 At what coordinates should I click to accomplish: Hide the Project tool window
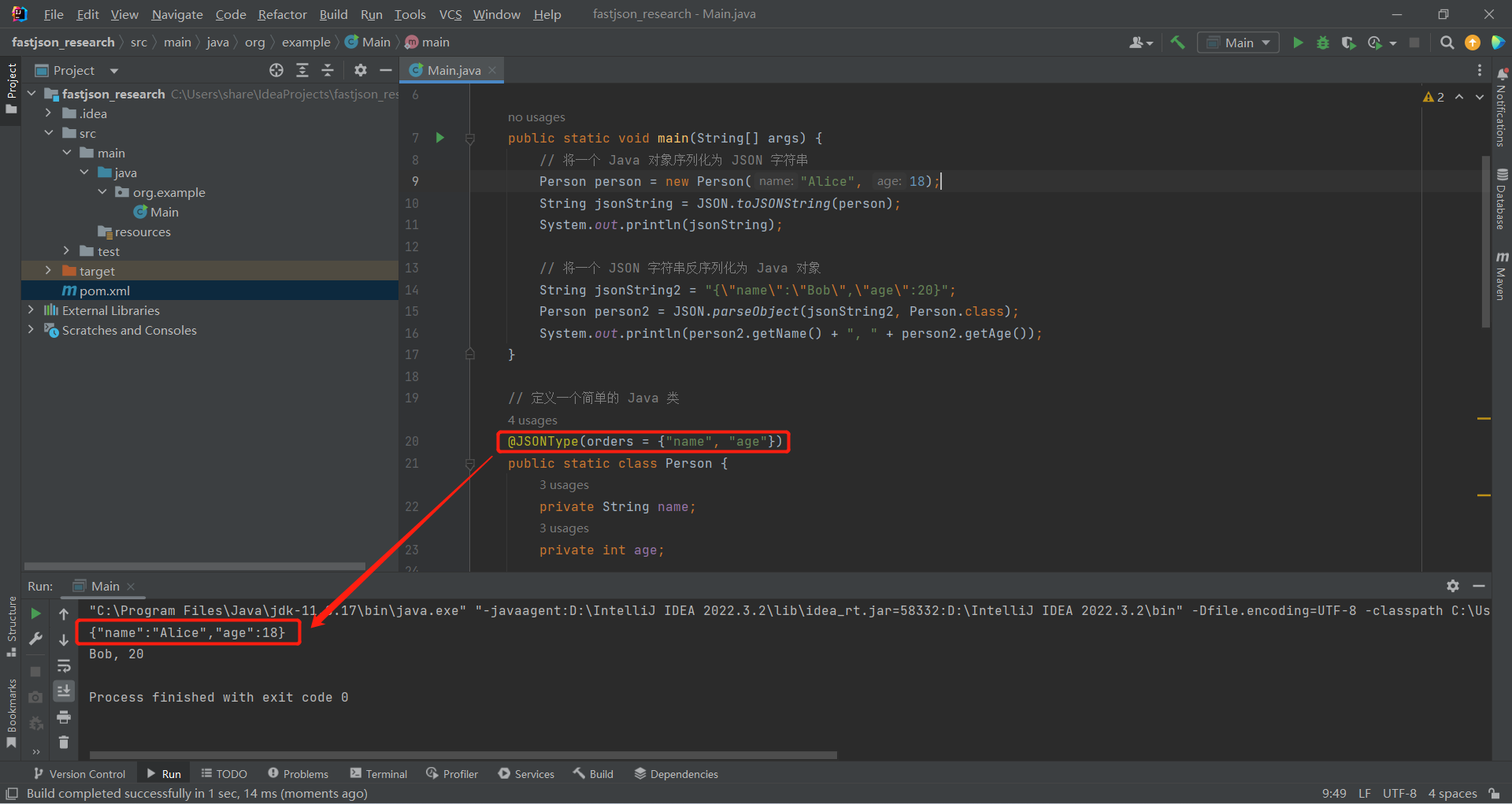point(386,70)
